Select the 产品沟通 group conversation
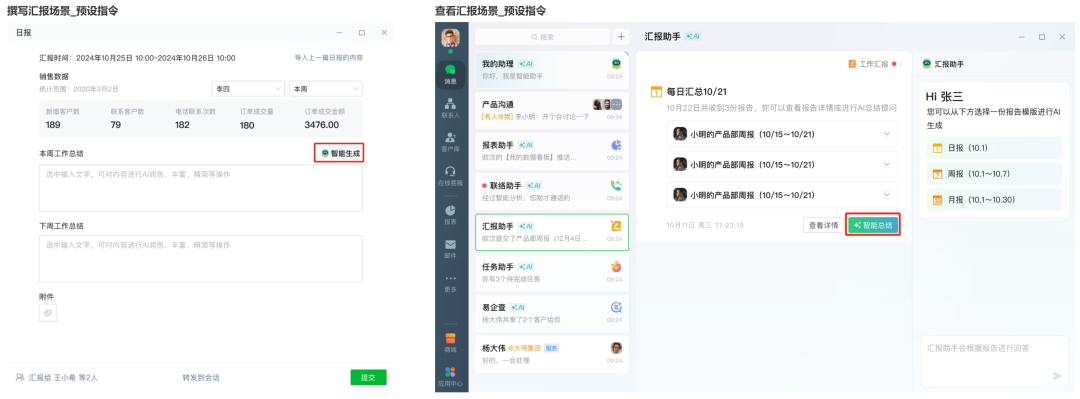1080x399 pixels. [552, 110]
